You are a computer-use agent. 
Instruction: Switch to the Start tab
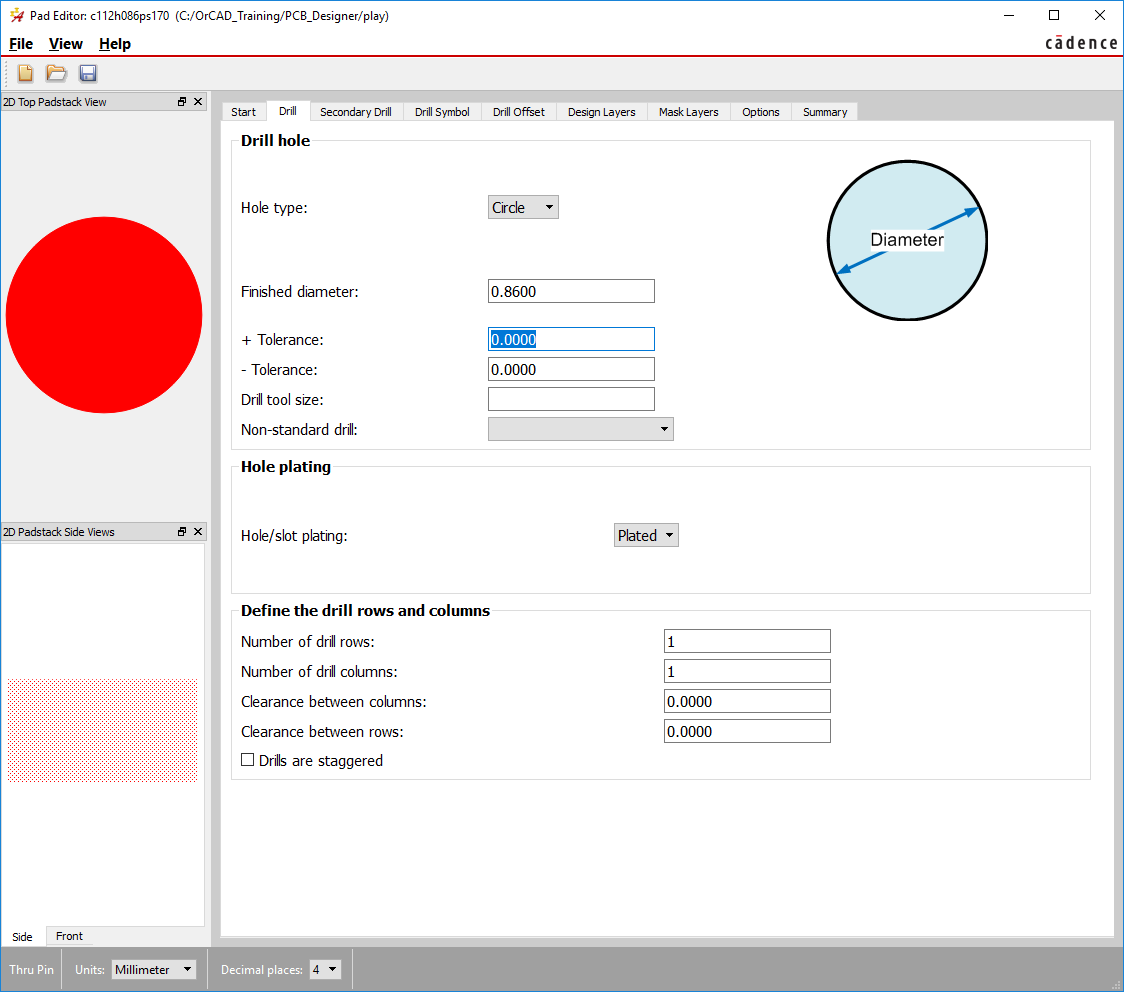pos(244,112)
